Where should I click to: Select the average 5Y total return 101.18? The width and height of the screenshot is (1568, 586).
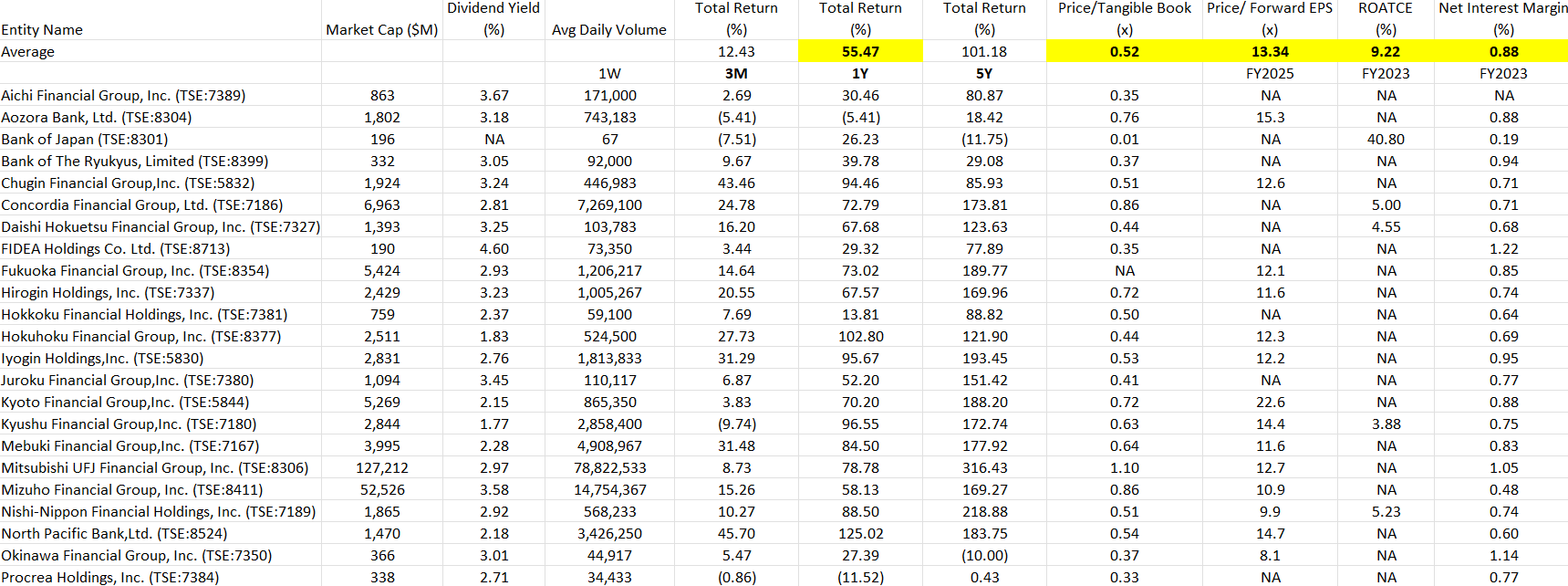tap(984, 52)
